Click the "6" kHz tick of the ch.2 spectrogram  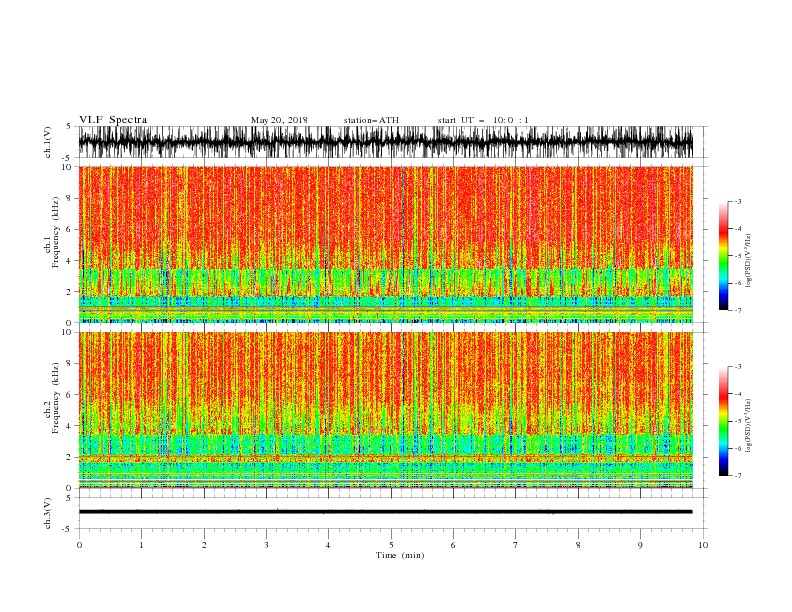70,394
